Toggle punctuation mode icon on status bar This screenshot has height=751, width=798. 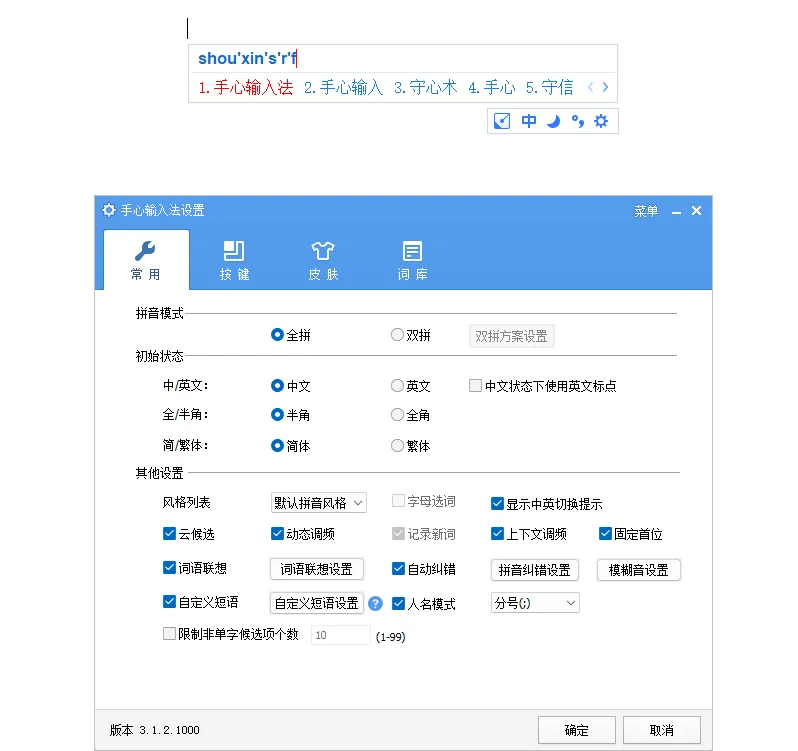(578, 121)
